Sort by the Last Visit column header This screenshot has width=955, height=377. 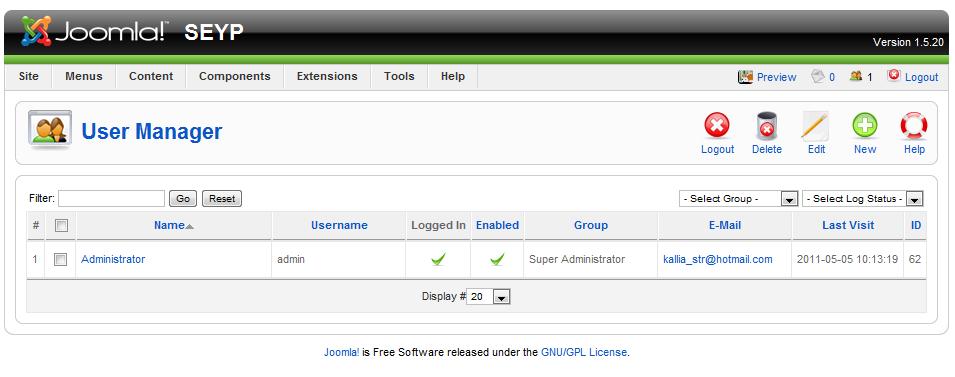click(x=848, y=225)
